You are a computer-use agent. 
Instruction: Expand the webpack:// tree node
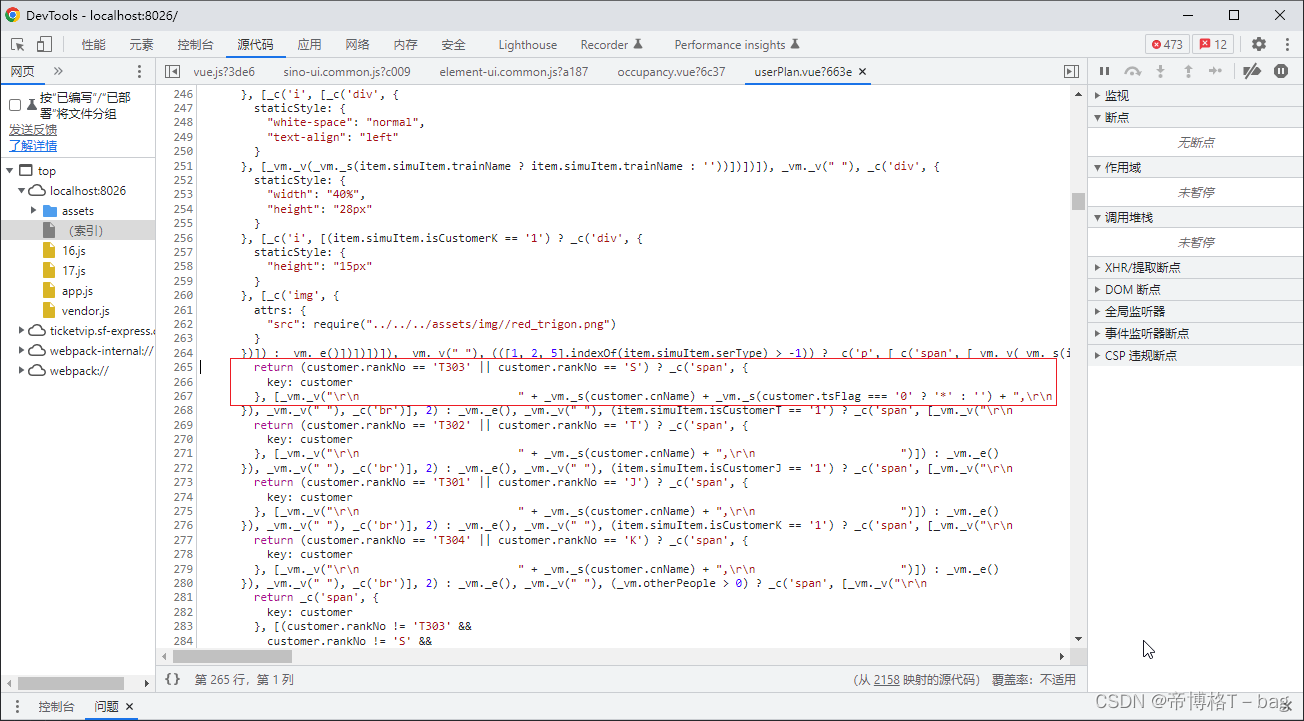pos(22,371)
